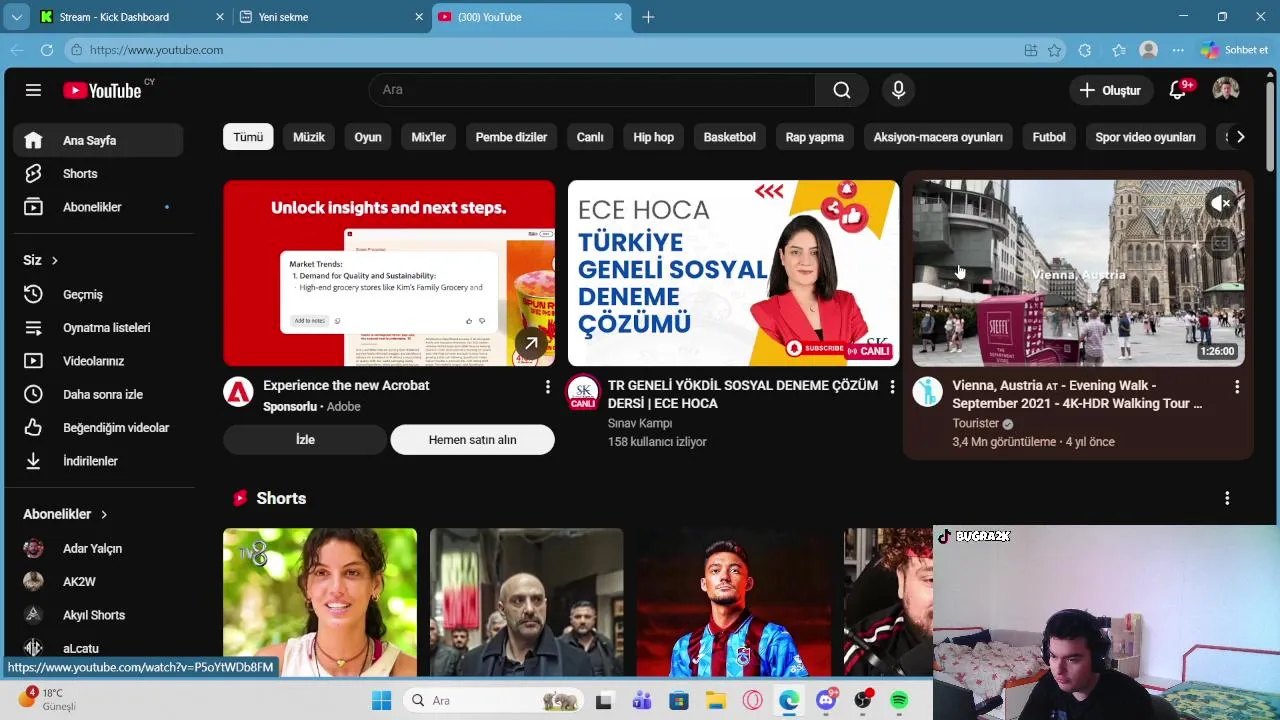
Task: Click the Windows taskbar Ara search box
Action: tap(494, 701)
